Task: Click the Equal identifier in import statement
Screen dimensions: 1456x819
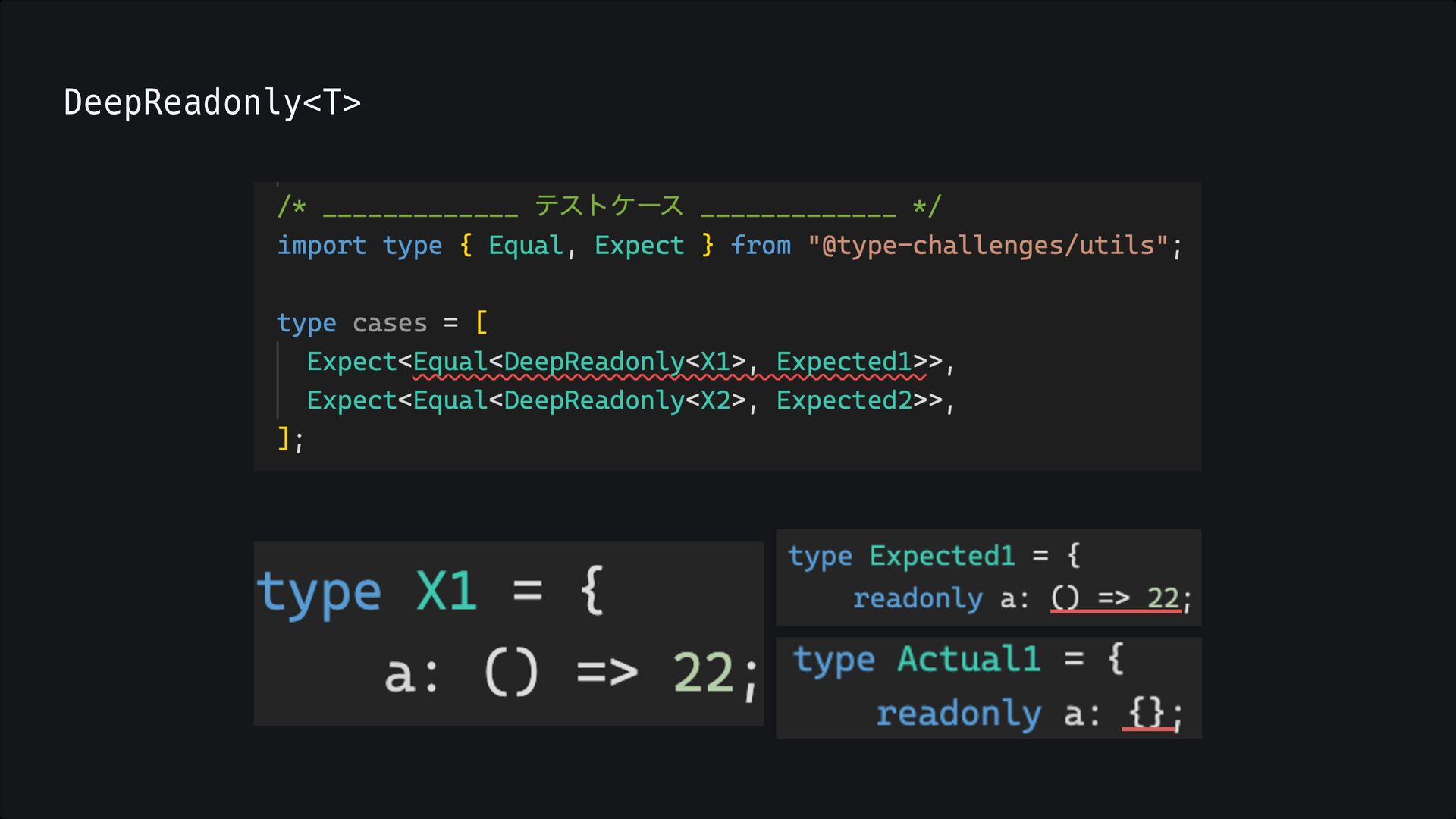Action: (525, 246)
